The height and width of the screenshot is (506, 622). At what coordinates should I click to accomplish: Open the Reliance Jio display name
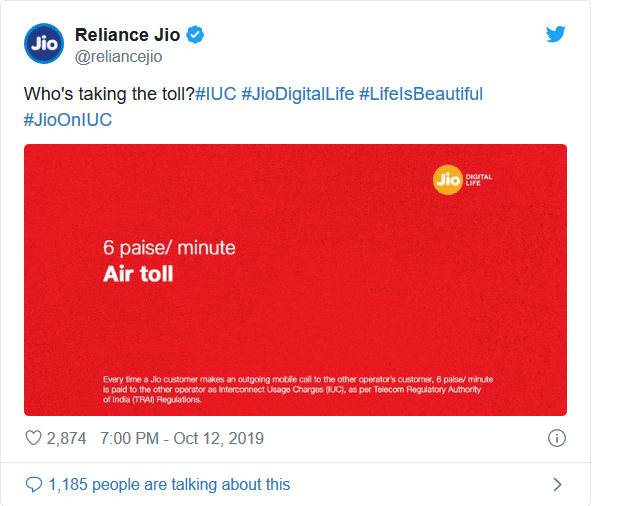coord(128,35)
